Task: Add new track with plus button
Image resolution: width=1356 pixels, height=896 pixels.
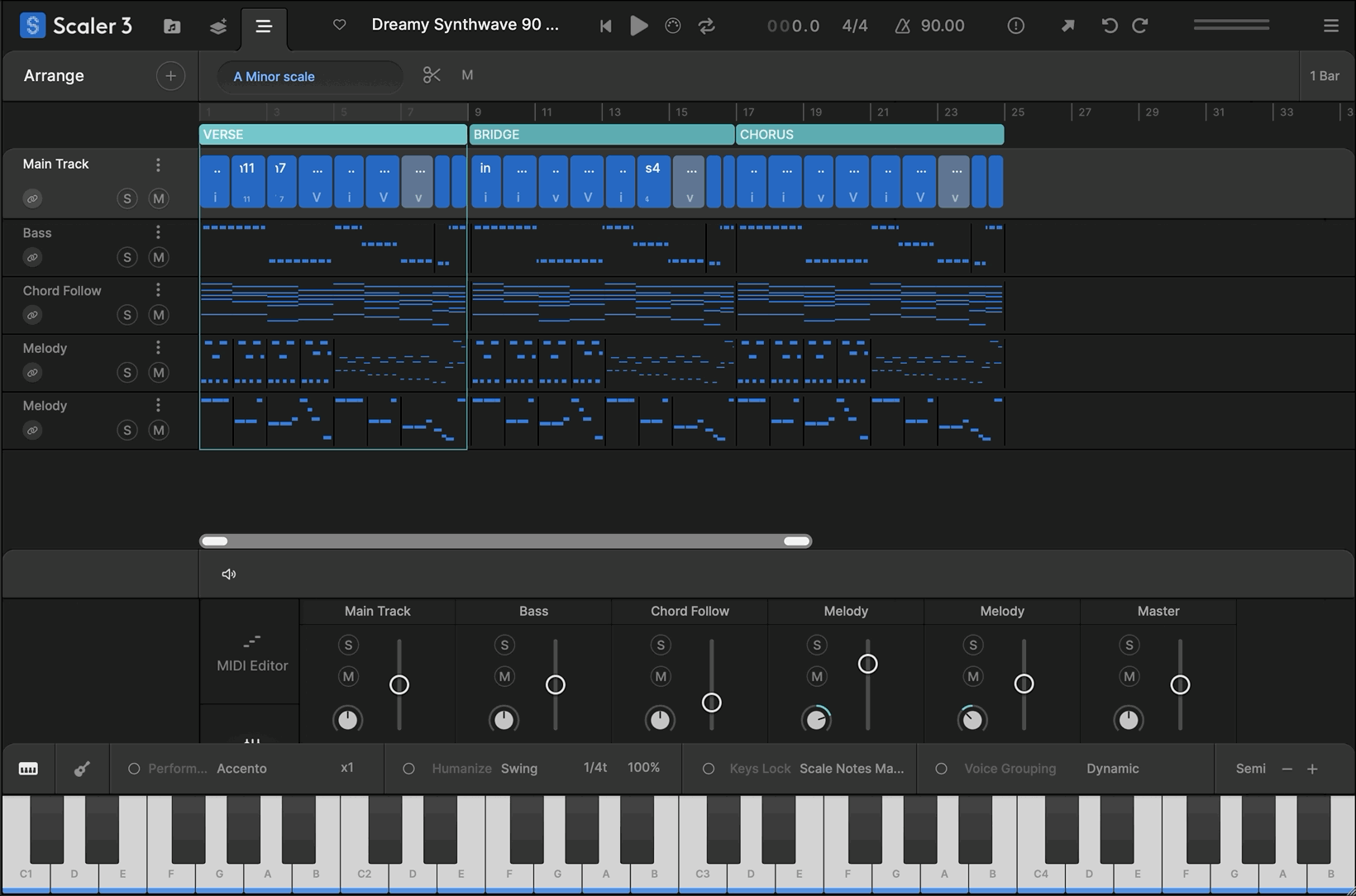Action: pos(170,76)
